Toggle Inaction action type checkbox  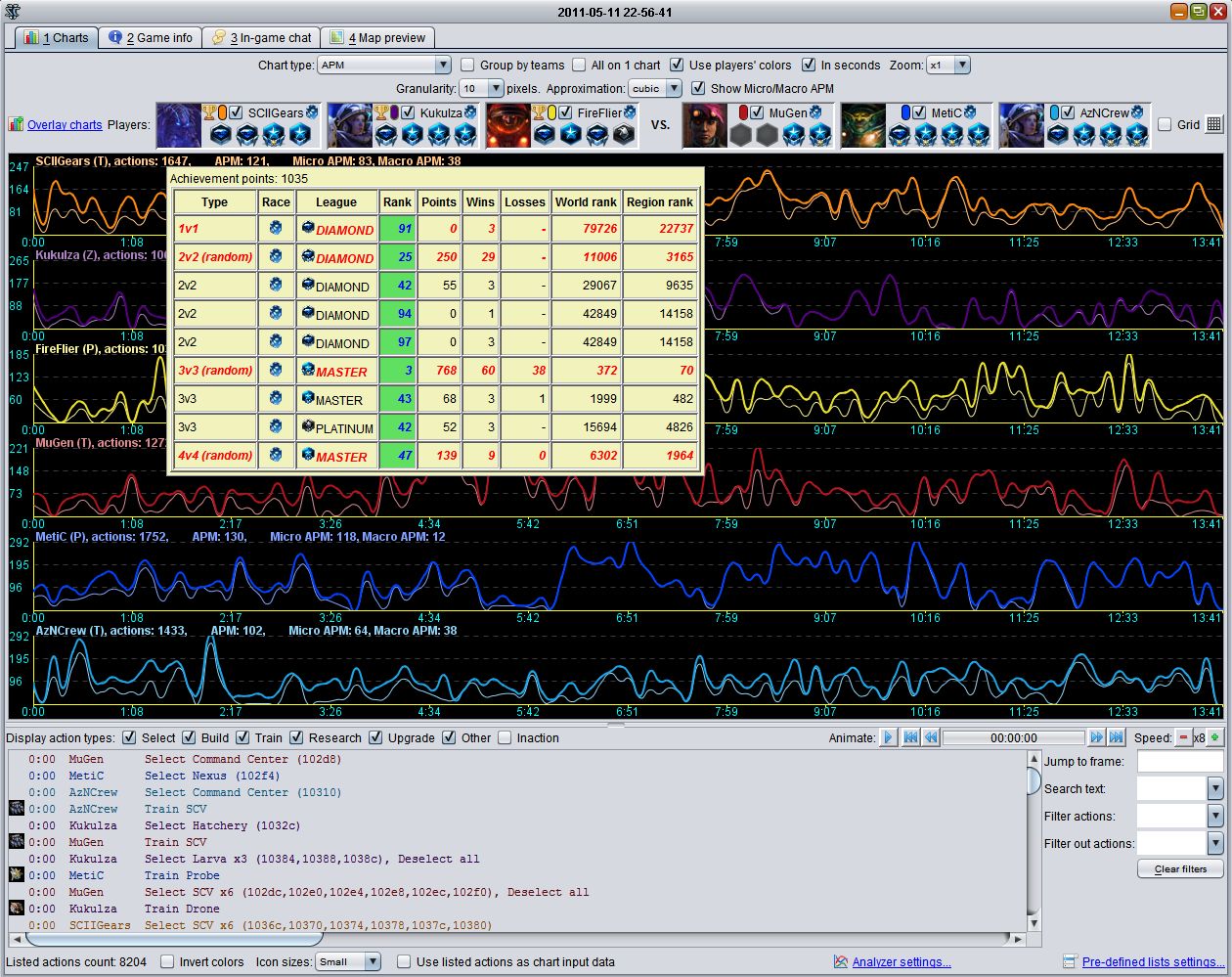pyautogui.click(x=505, y=737)
